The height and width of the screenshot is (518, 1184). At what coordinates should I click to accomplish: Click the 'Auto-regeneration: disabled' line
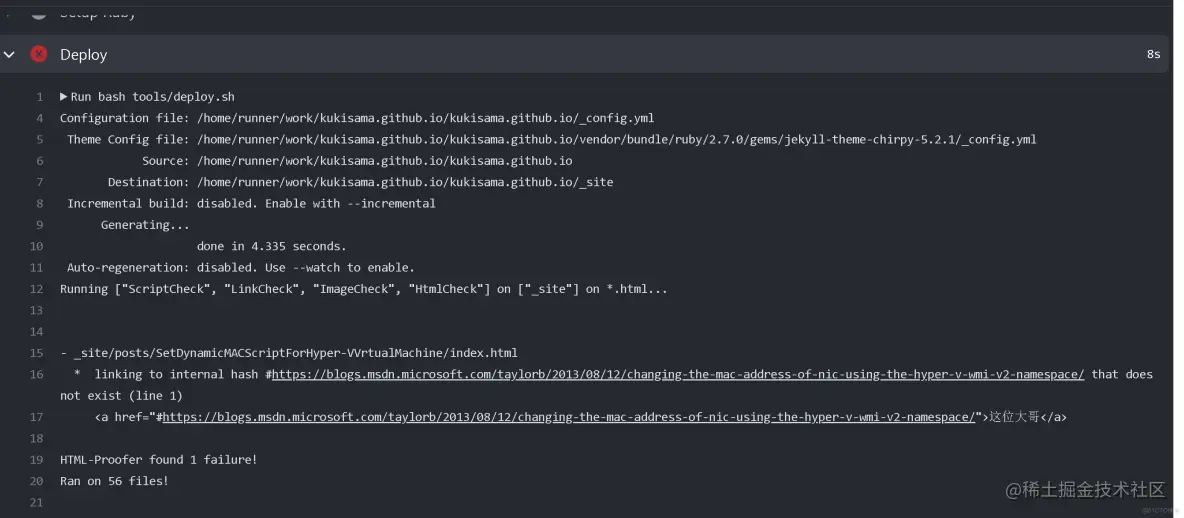[241, 267]
